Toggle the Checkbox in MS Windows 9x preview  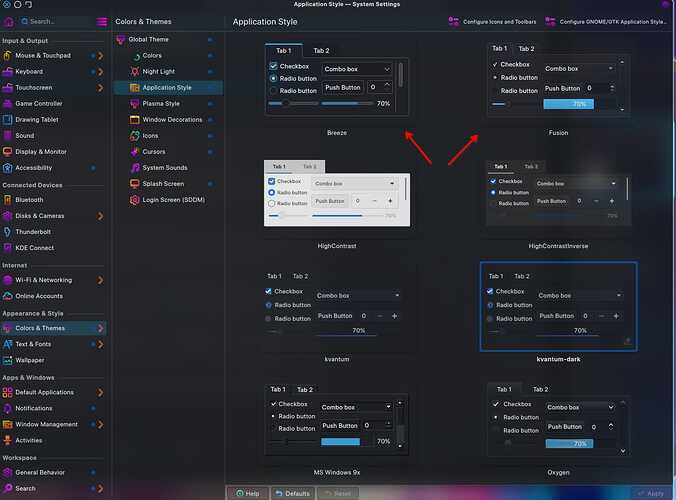(273, 404)
